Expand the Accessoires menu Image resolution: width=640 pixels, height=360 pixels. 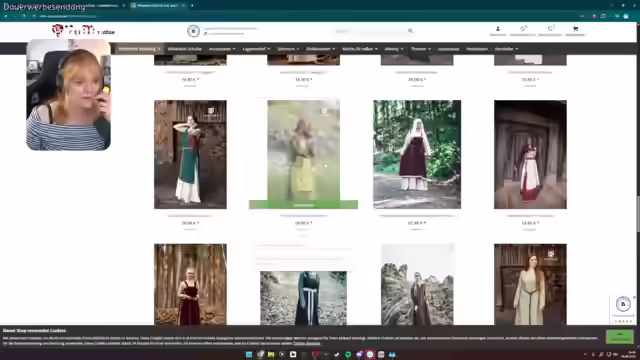222,49
